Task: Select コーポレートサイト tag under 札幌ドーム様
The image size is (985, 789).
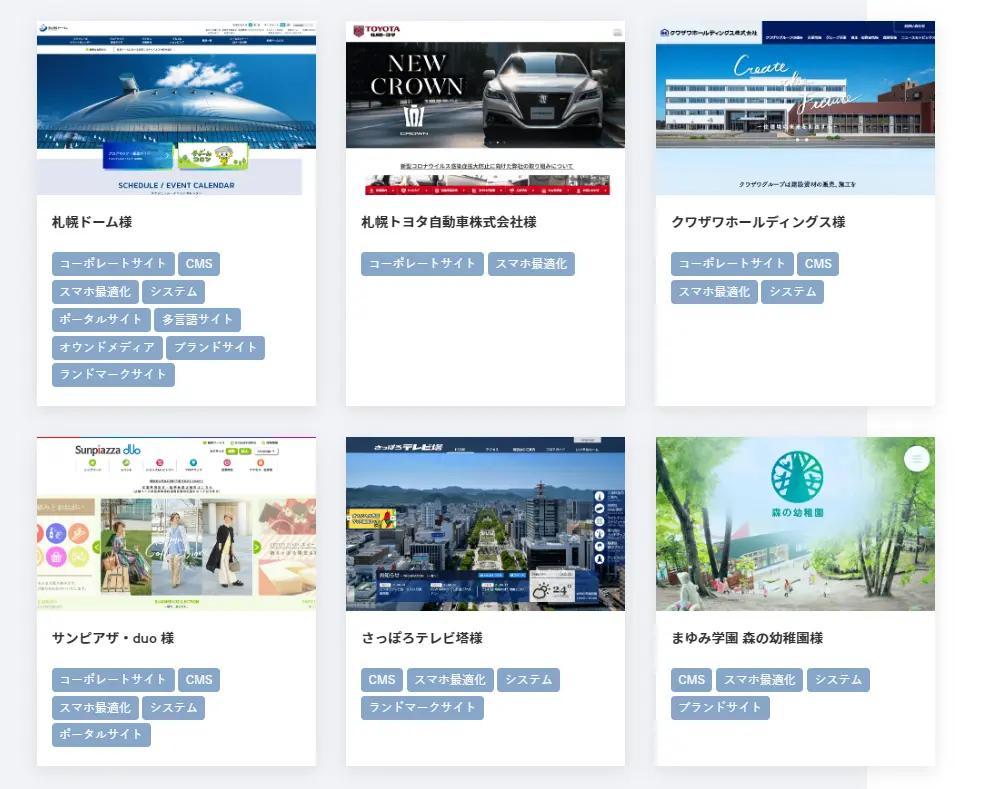Action: tap(113, 264)
